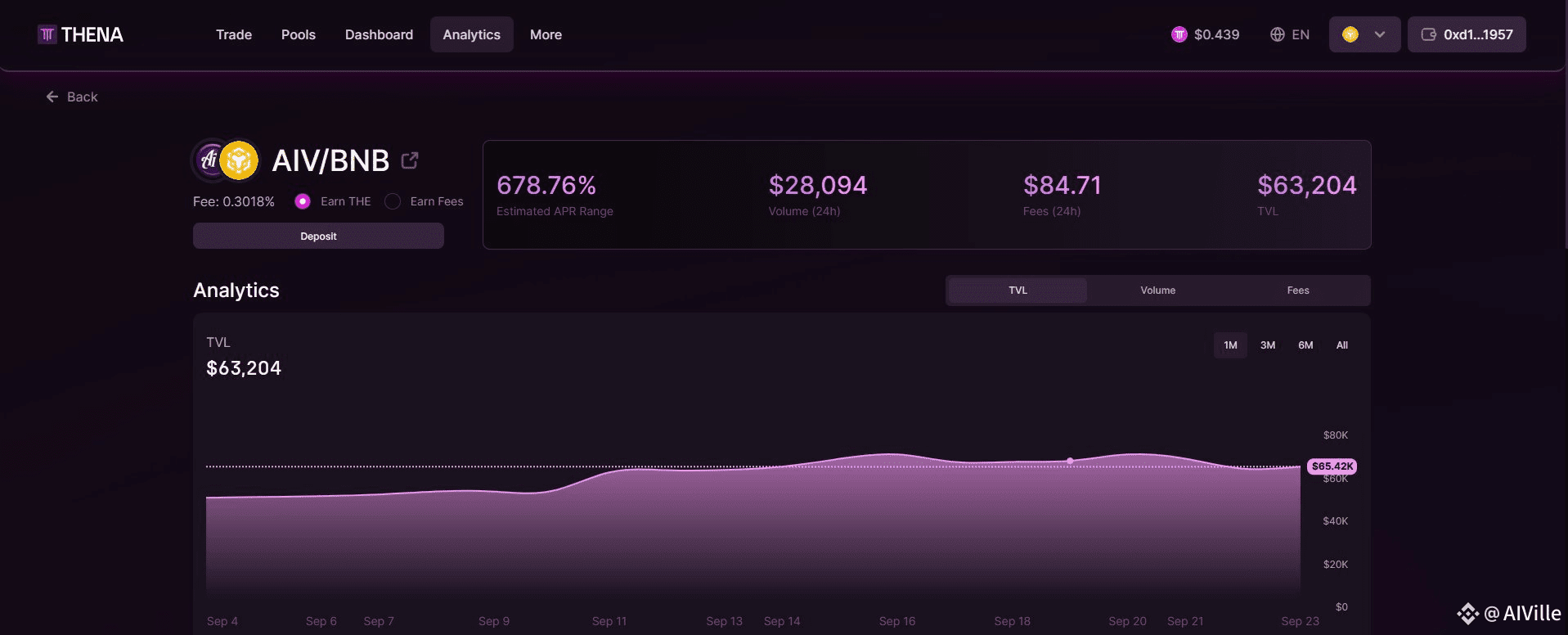
Task: Click the Sep 4 axis label
Action: click(222, 621)
